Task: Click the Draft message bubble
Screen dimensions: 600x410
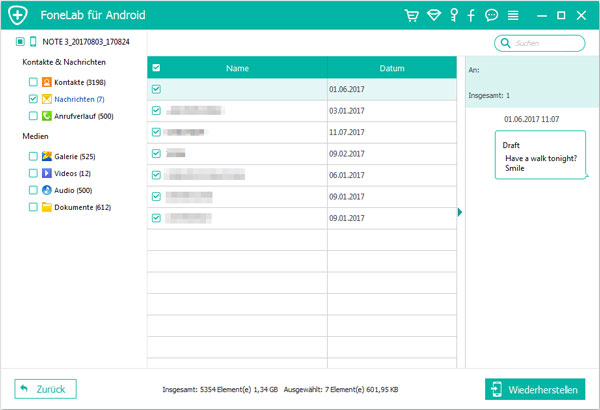Action: pyautogui.click(x=540, y=155)
